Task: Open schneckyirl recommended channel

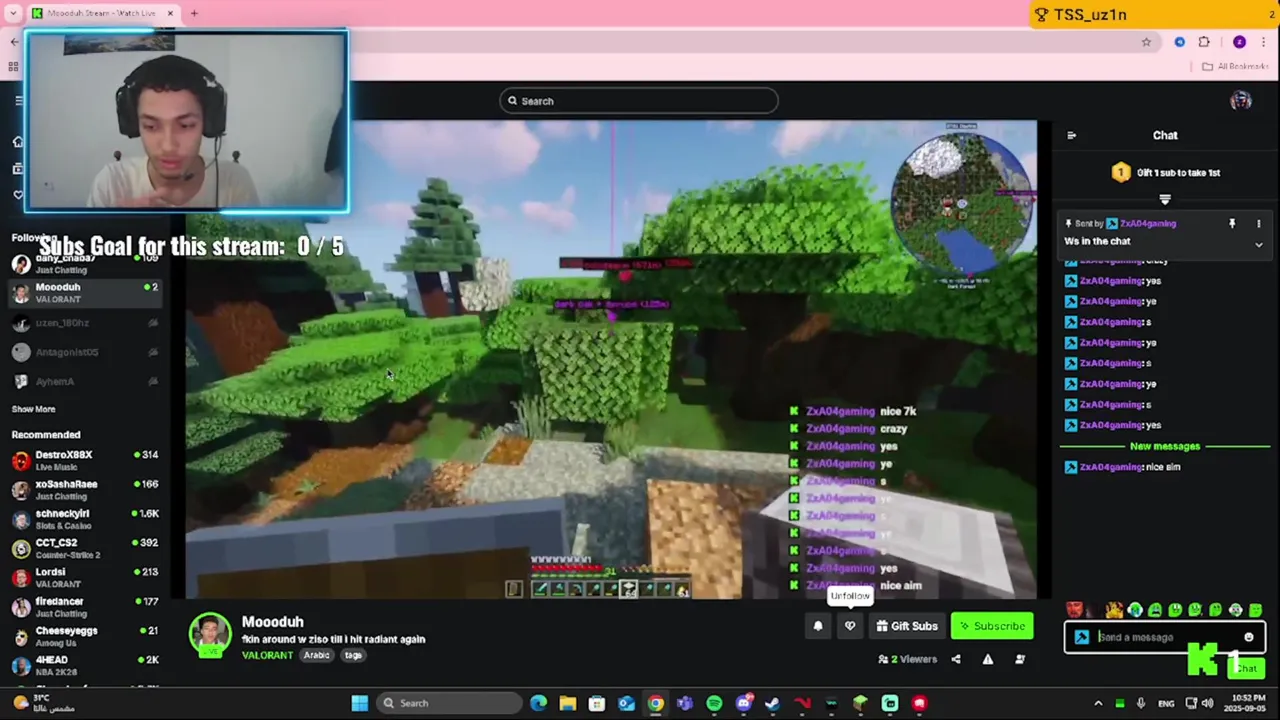Action: click(x=85, y=519)
